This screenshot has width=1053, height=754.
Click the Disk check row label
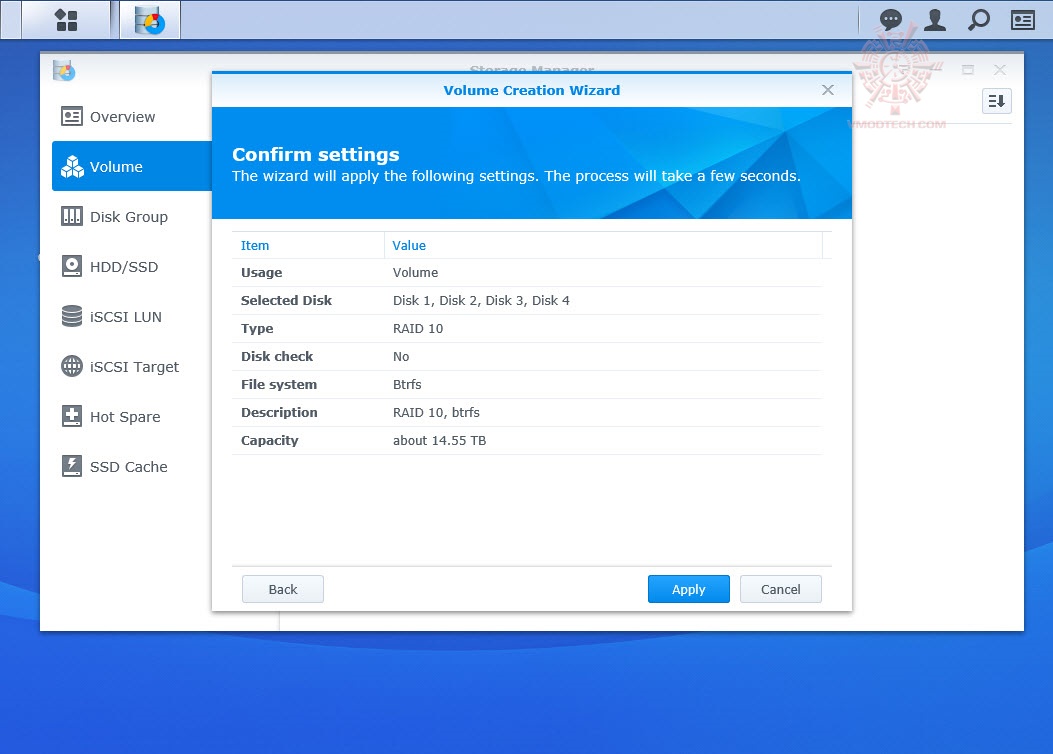[x=277, y=357]
